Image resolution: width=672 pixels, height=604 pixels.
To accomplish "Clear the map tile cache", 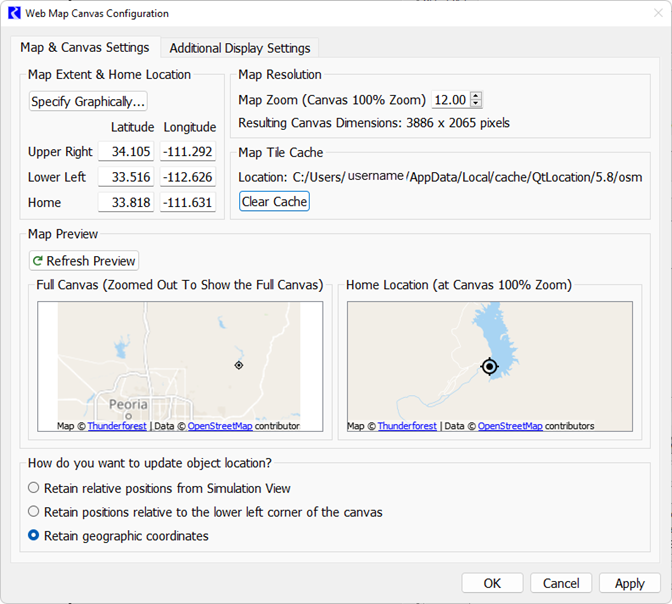I will pyautogui.click(x=274, y=202).
